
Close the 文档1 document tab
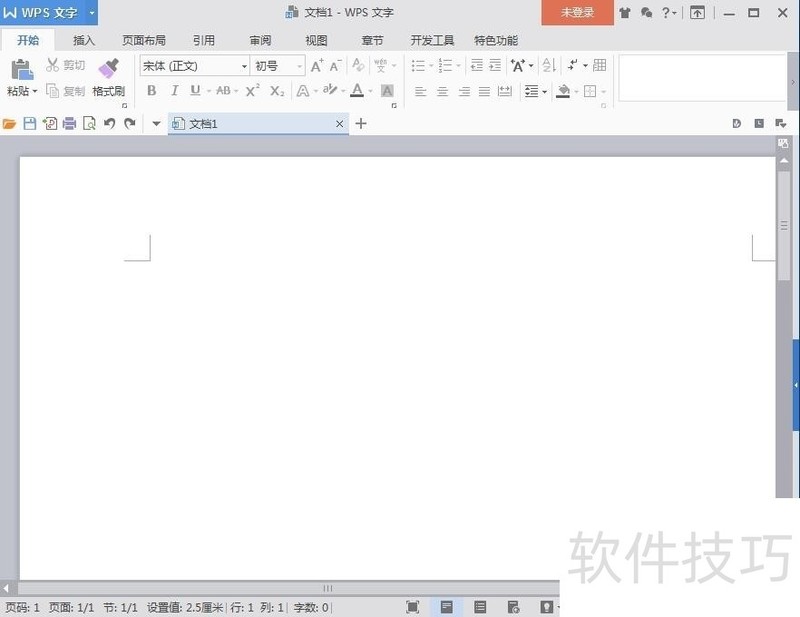[340, 124]
